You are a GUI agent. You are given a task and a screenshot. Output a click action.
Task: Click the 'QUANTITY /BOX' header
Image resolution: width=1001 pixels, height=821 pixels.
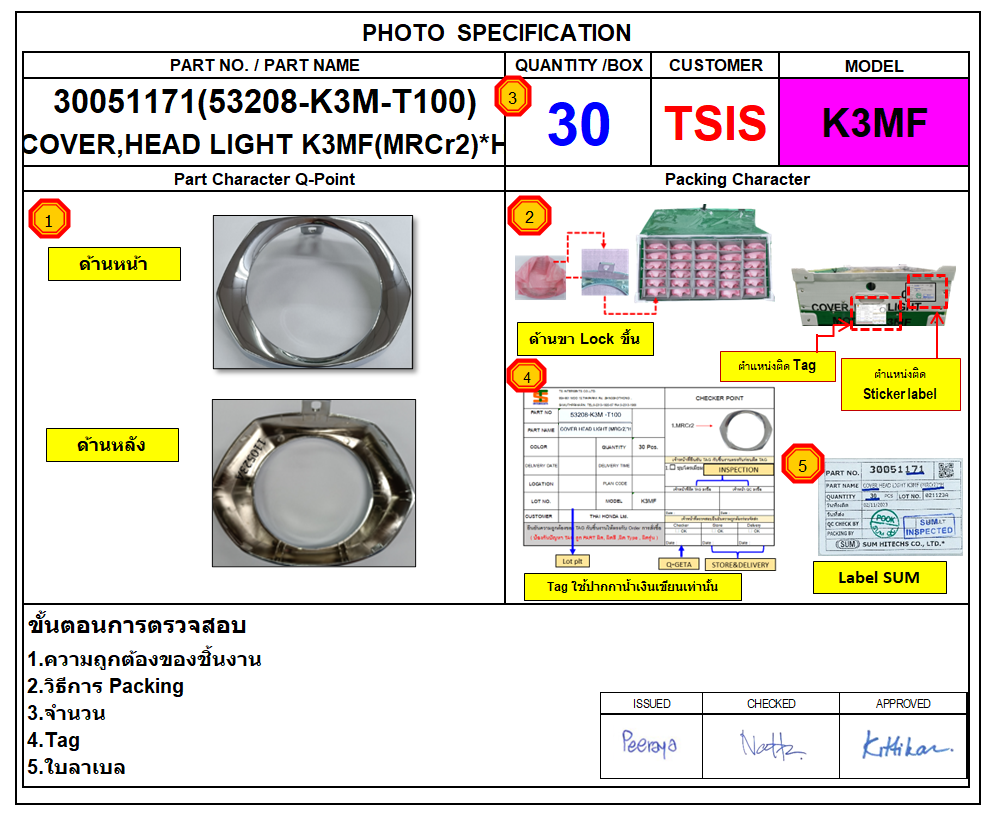click(578, 65)
